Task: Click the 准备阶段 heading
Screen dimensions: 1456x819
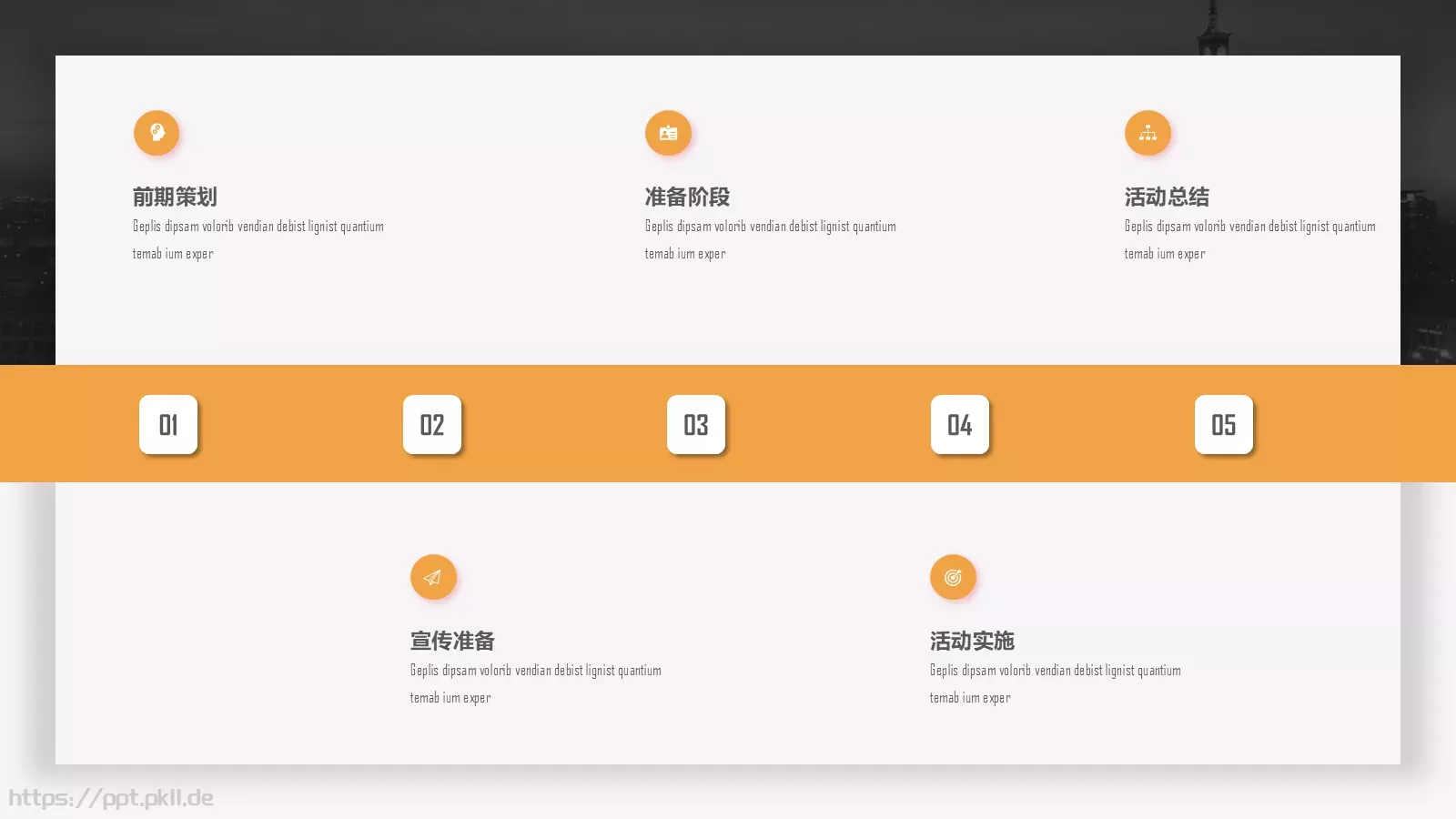Action: tap(687, 197)
